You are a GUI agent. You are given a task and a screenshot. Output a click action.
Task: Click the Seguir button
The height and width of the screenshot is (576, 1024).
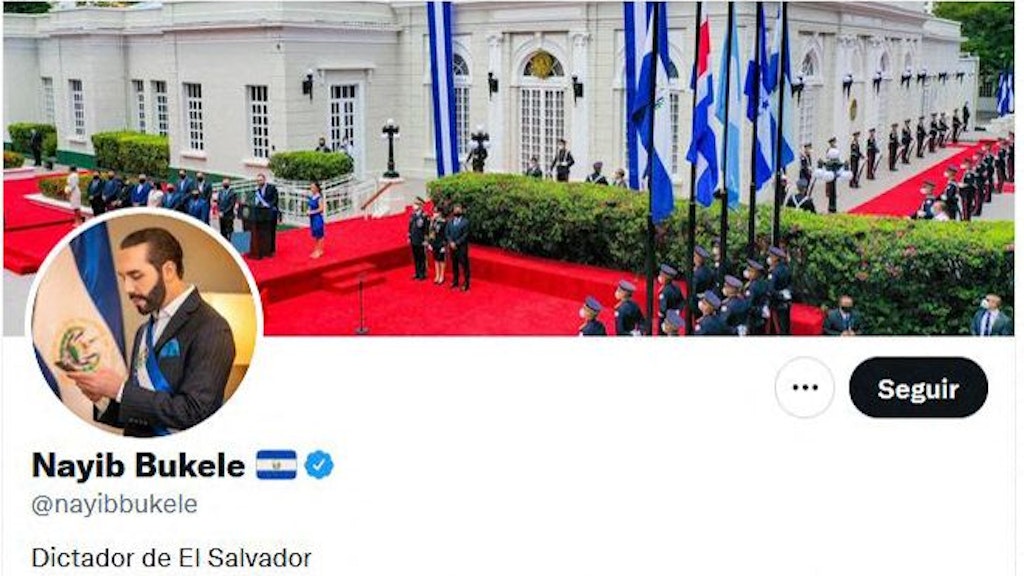click(918, 388)
